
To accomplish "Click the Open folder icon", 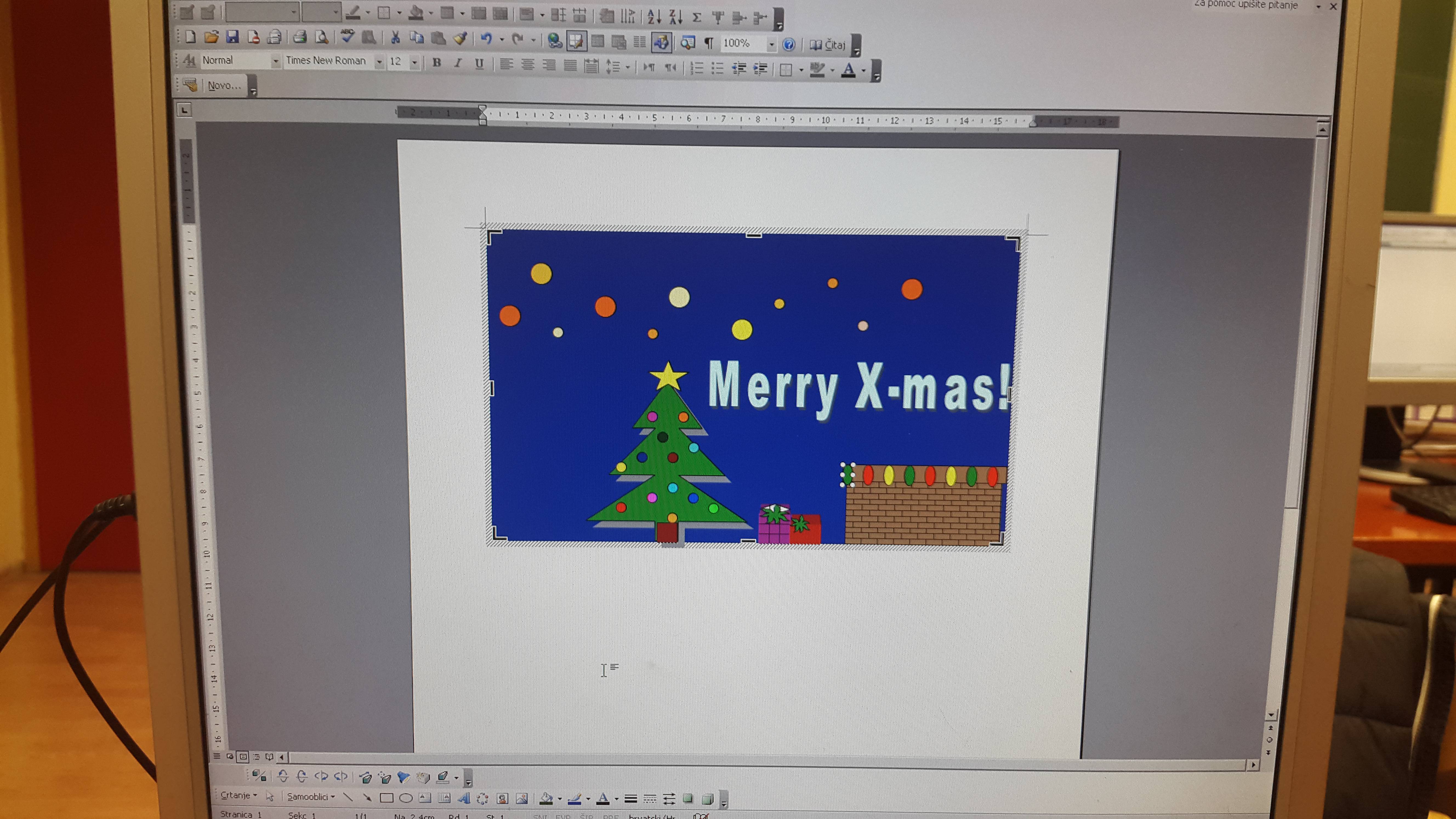I will pyautogui.click(x=211, y=37).
